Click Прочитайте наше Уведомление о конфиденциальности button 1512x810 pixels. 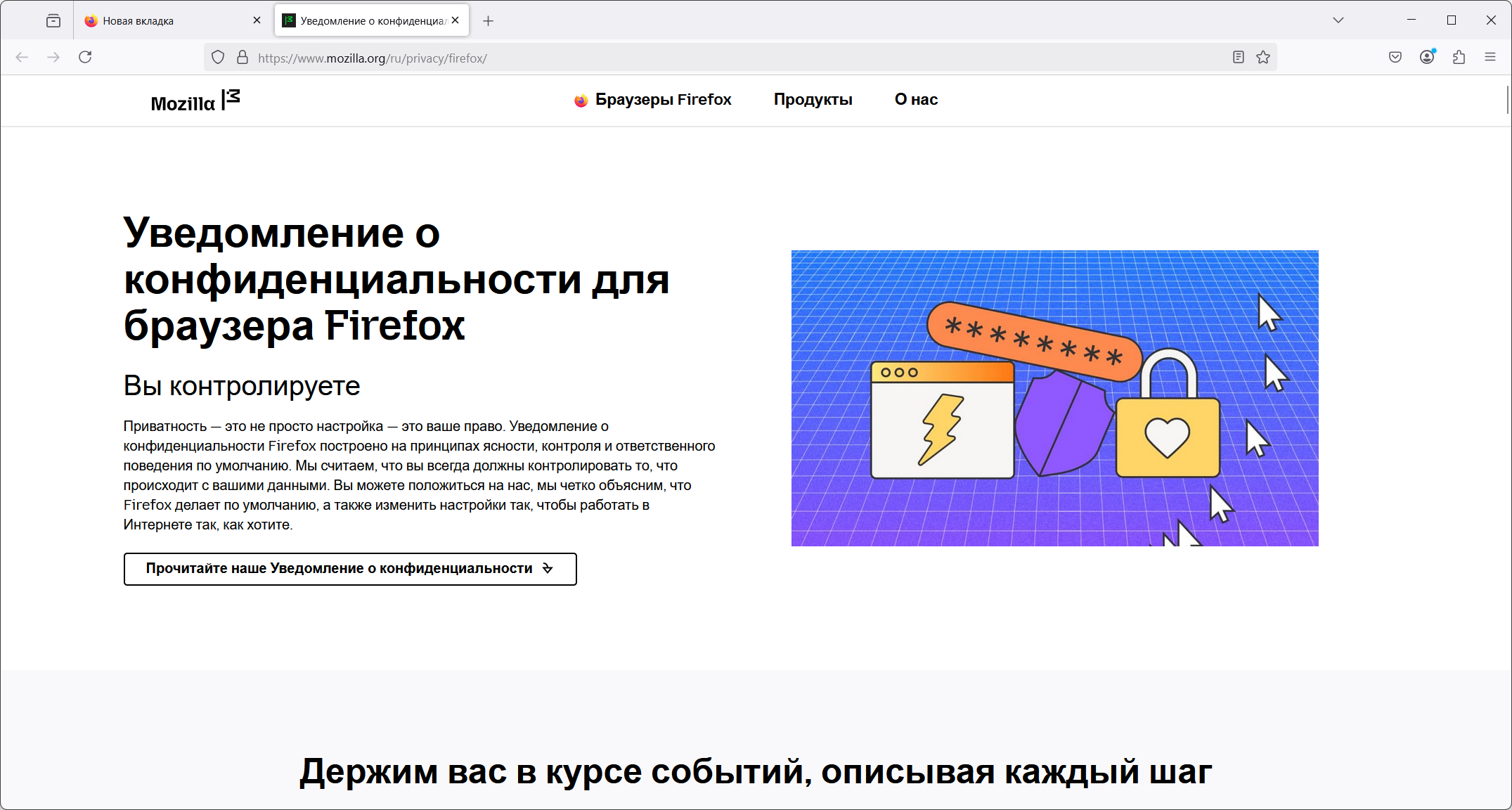[x=350, y=569]
